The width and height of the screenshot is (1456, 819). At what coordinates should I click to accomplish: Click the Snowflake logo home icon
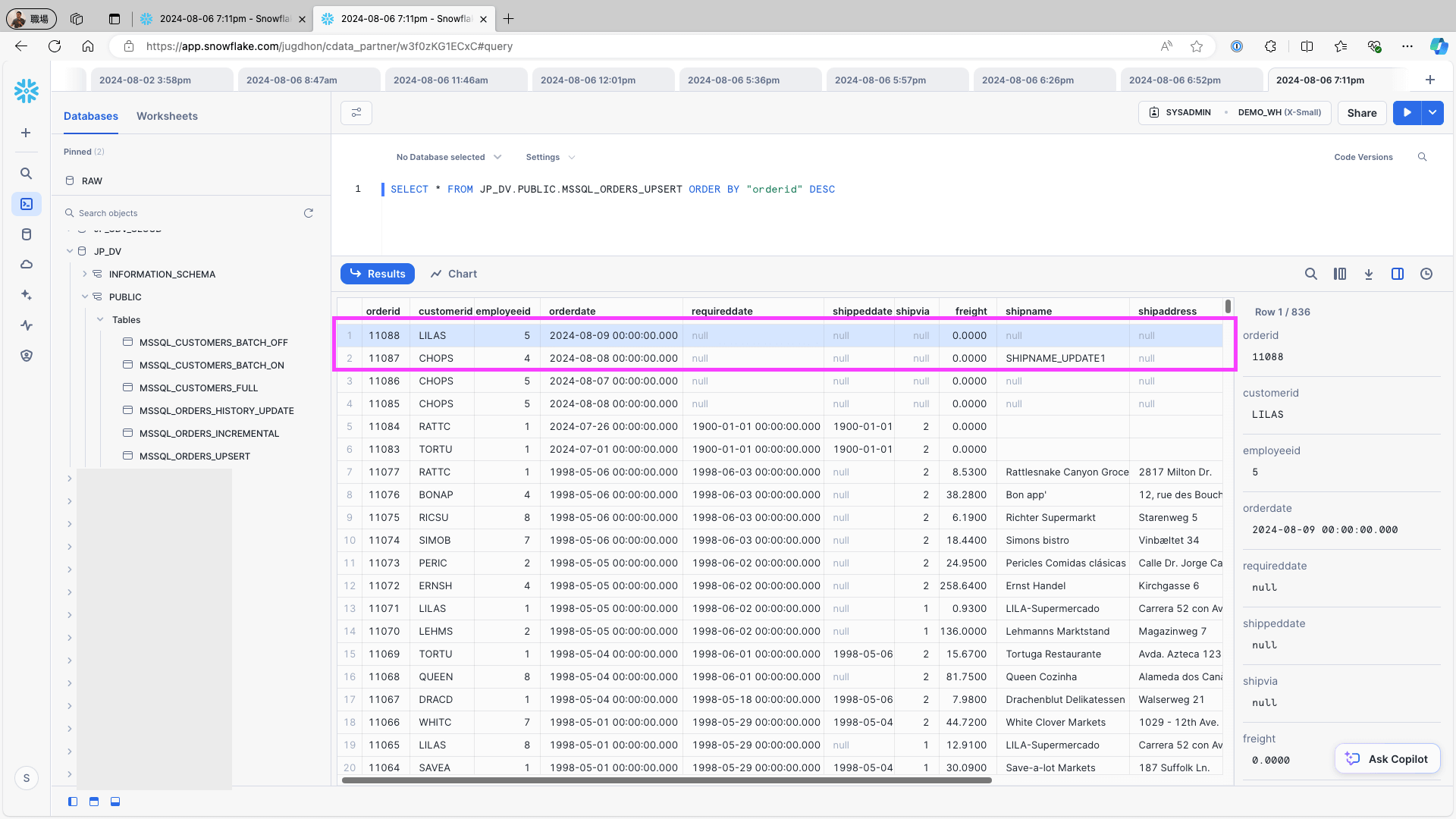27,91
